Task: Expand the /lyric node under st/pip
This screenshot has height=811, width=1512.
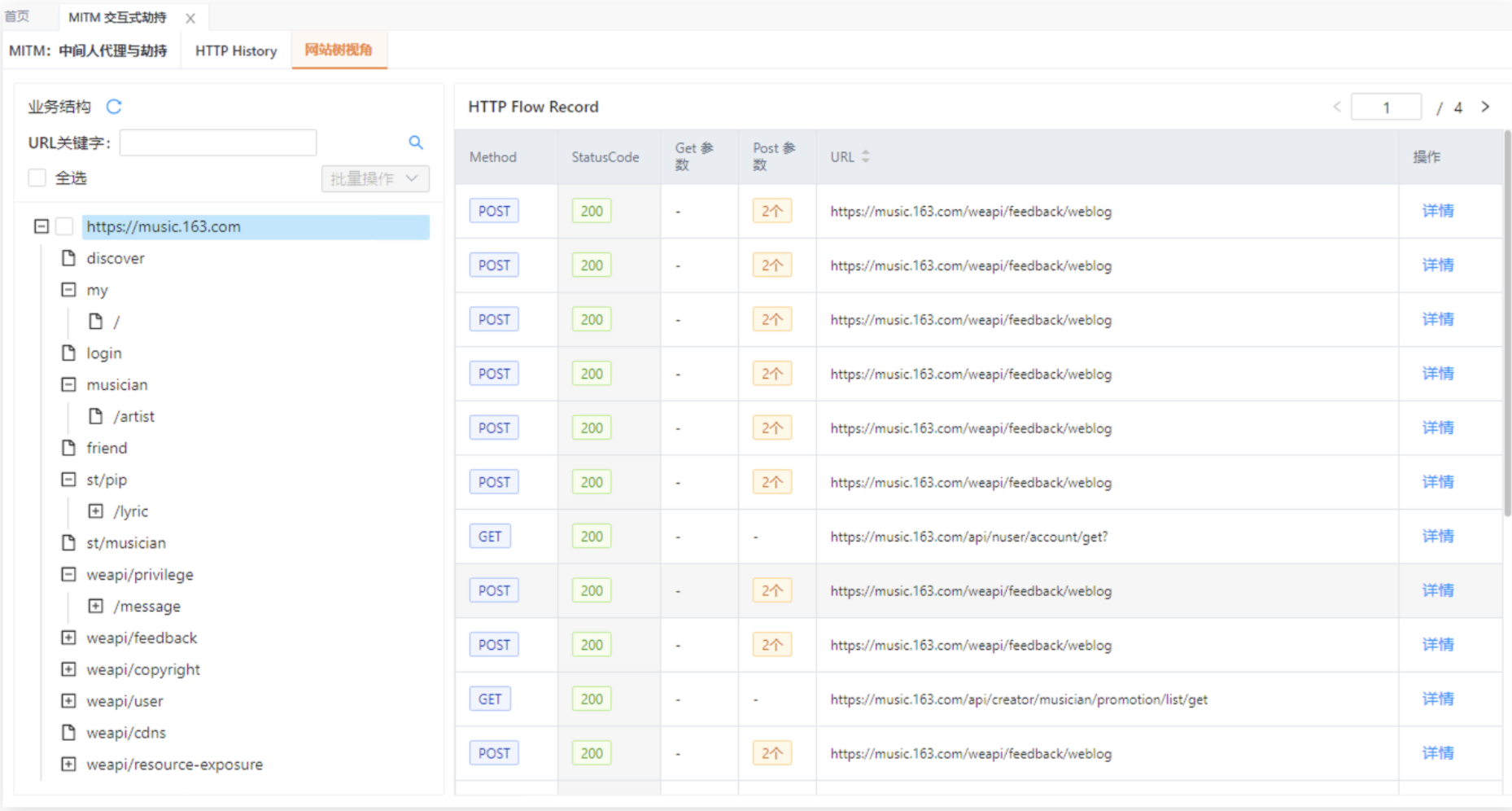Action: tap(96, 511)
